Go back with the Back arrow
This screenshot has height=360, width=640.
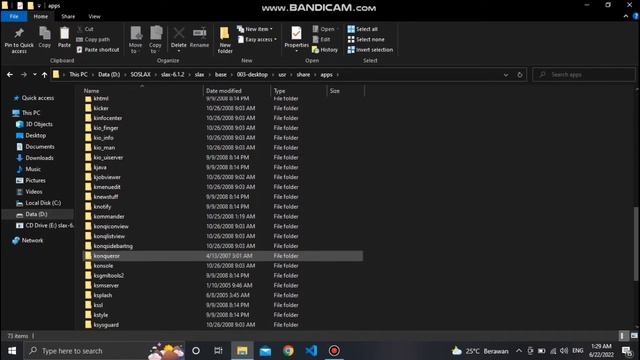(10, 75)
